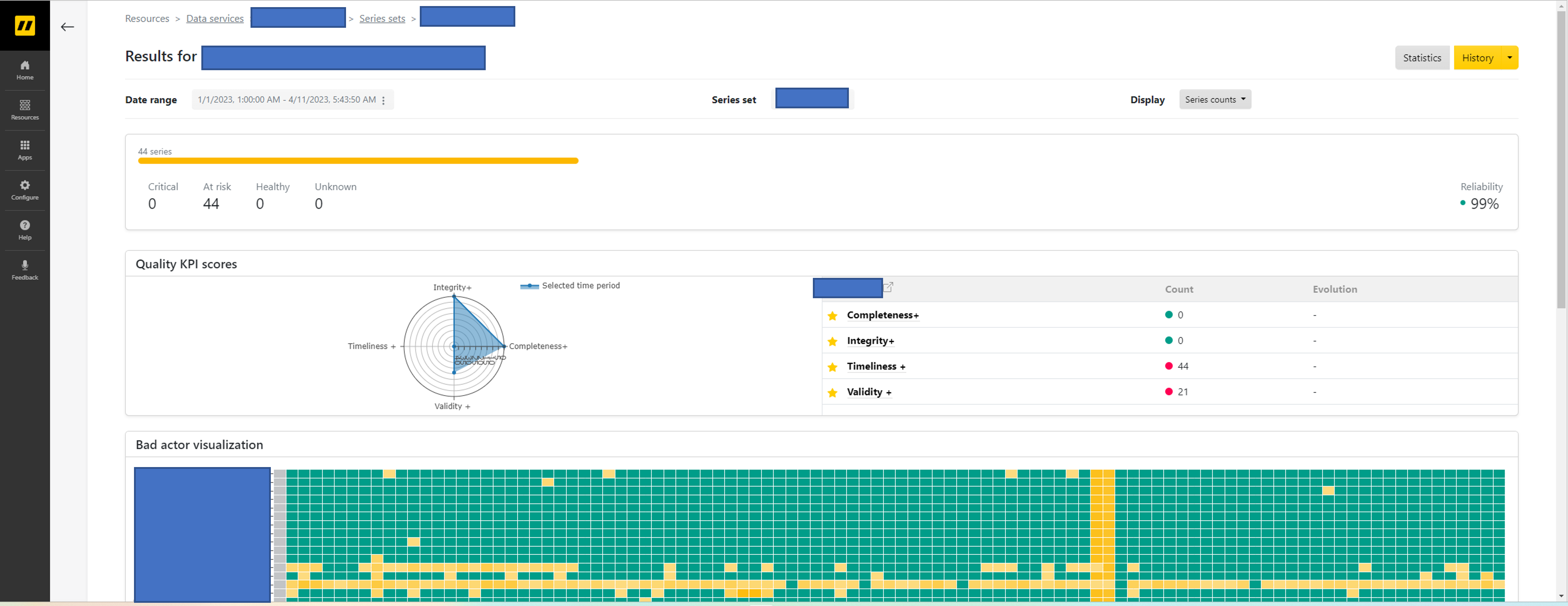The image size is (1568, 606).
Task: Open the Series counts display dropdown
Action: tap(1215, 99)
